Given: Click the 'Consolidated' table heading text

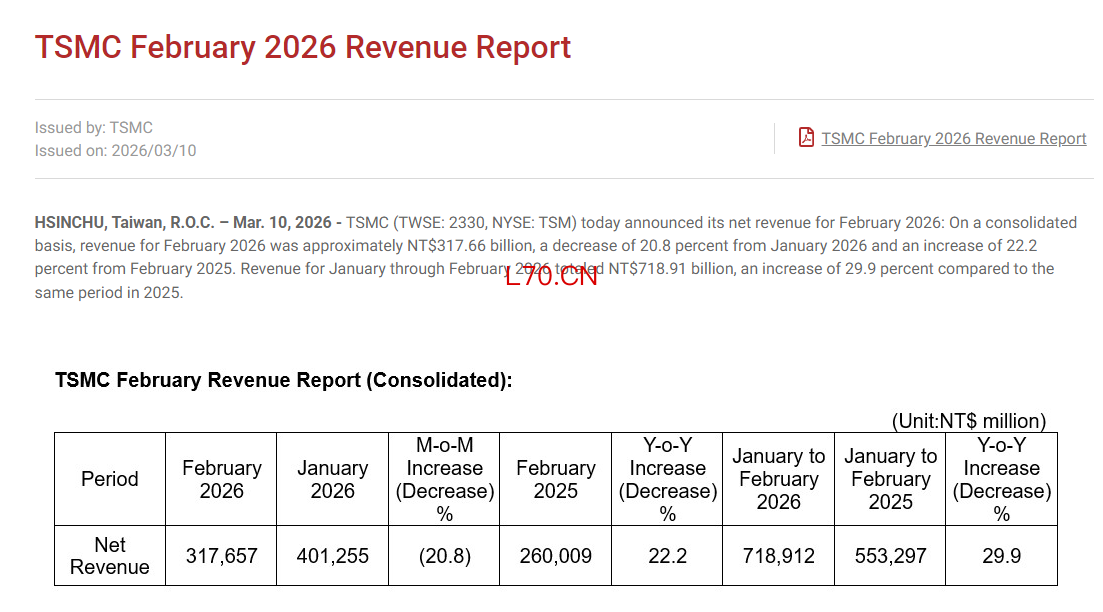Looking at the screenshot, I should coord(283,380).
